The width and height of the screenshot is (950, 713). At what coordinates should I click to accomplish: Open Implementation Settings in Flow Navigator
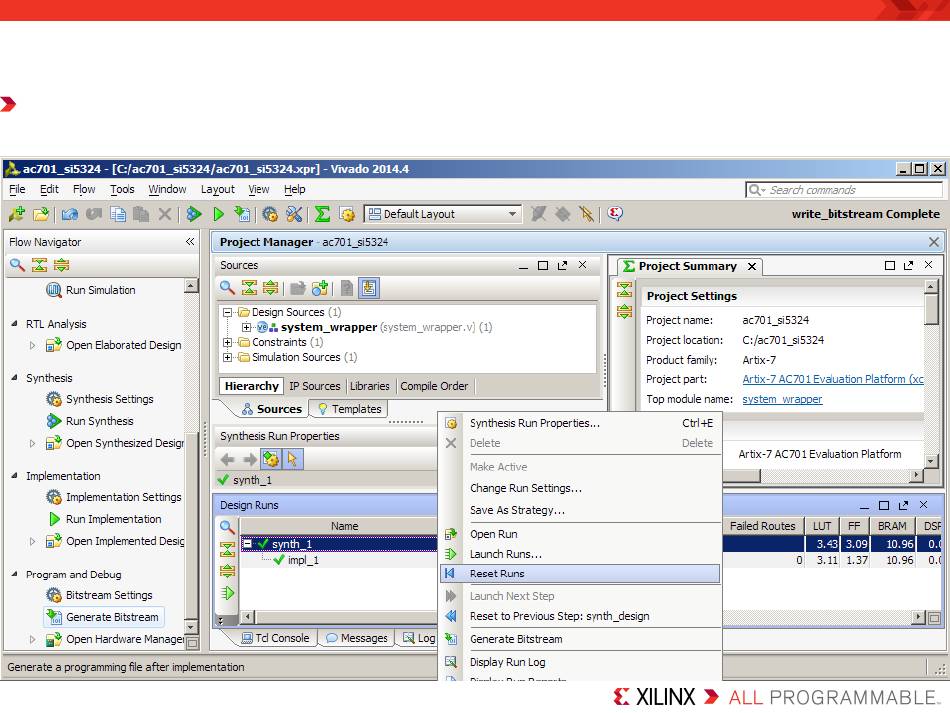tap(114, 497)
